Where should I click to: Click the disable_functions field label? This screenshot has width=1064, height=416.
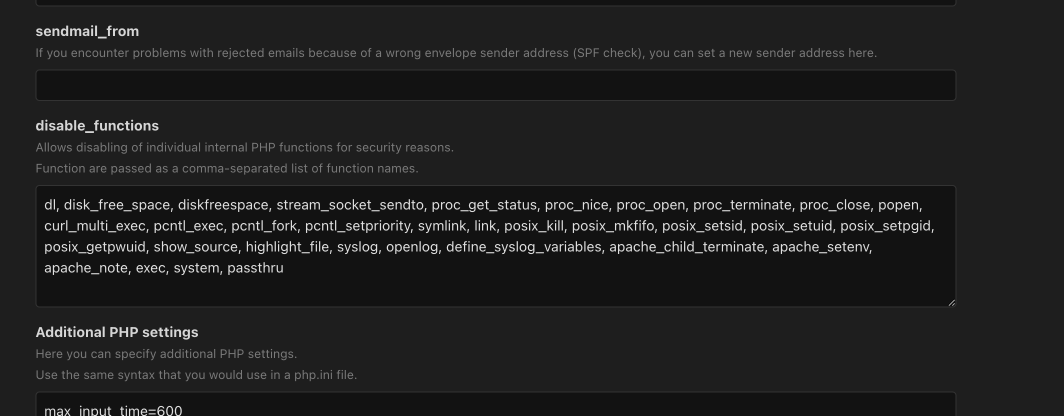[x=97, y=125]
